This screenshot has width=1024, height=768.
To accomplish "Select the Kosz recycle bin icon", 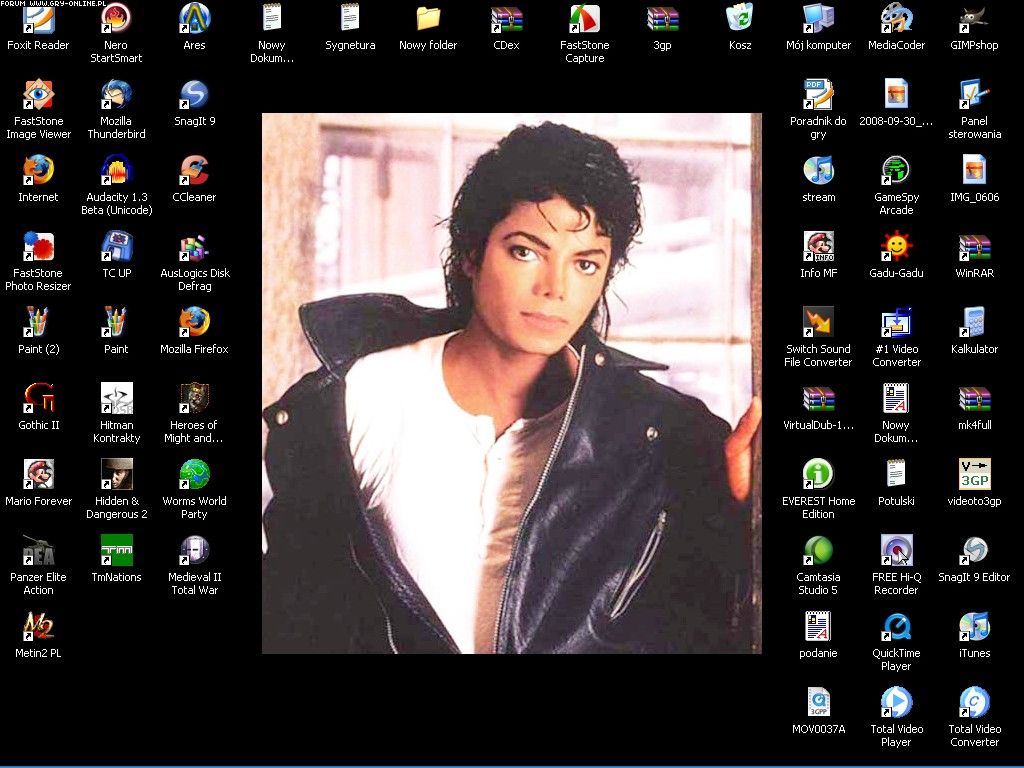I will (x=741, y=19).
